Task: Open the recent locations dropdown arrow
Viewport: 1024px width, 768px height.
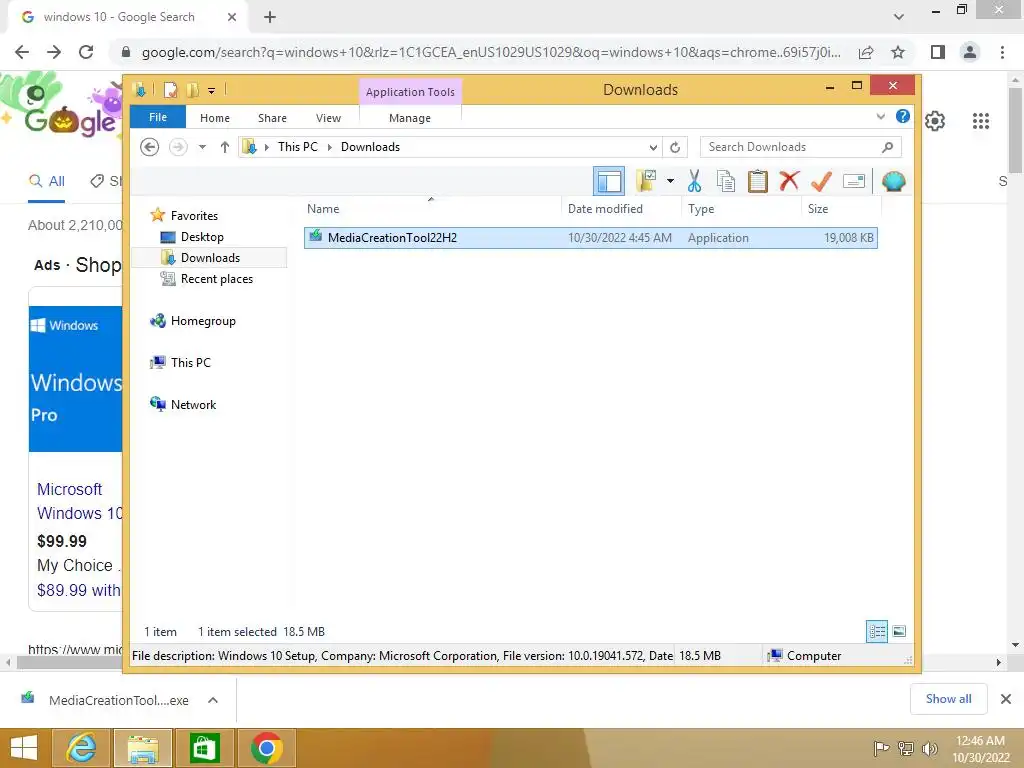Action: click(202, 147)
